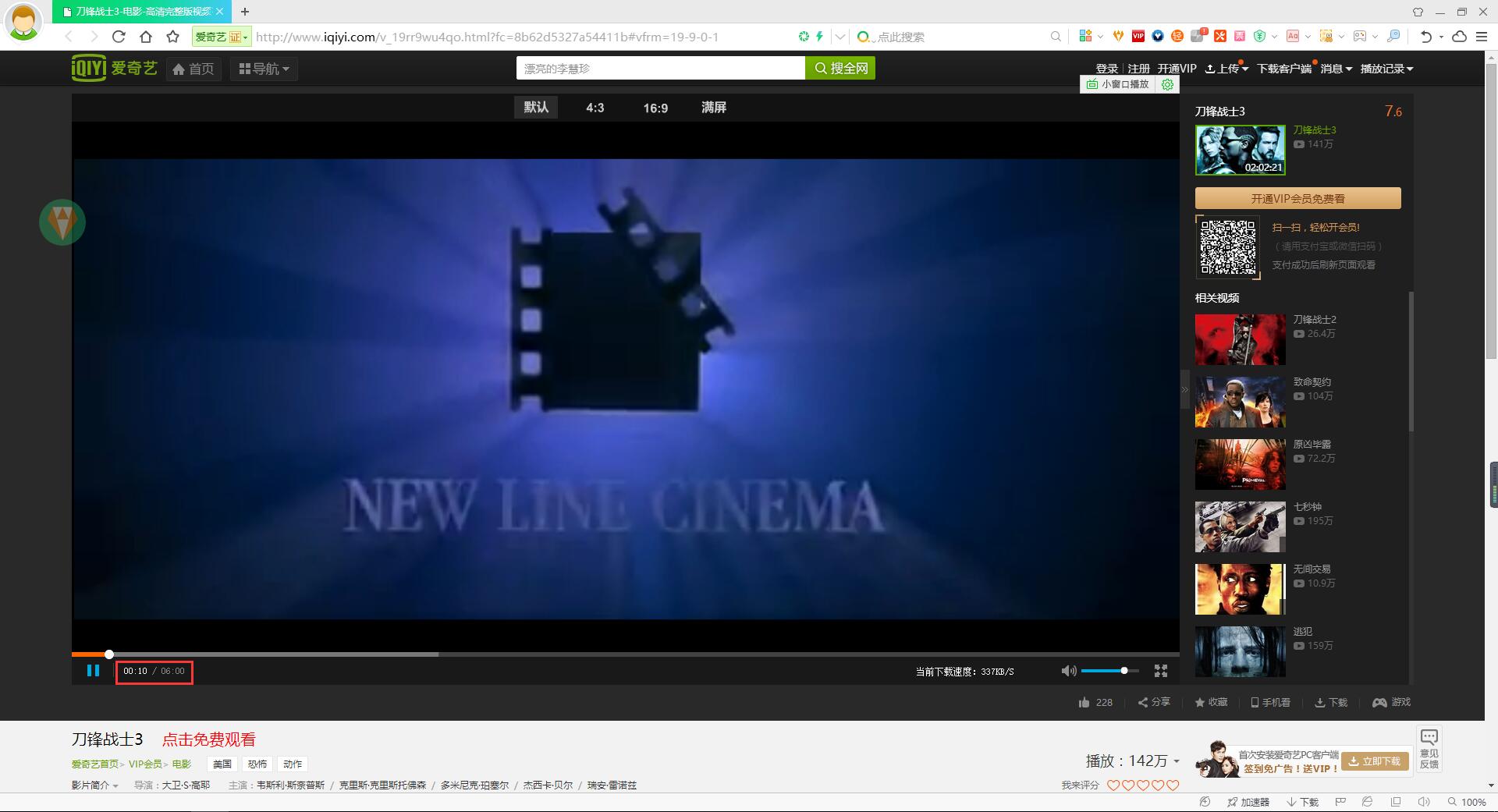Open the browser home page icon
Screen dimensions: 1498x812
[x=146, y=37]
